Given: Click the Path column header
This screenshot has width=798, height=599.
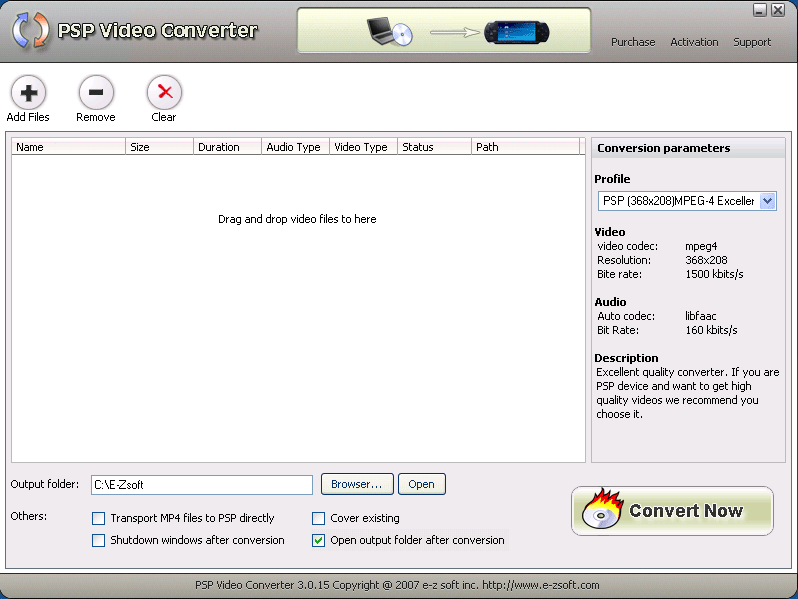Looking at the screenshot, I should tap(525, 147).
